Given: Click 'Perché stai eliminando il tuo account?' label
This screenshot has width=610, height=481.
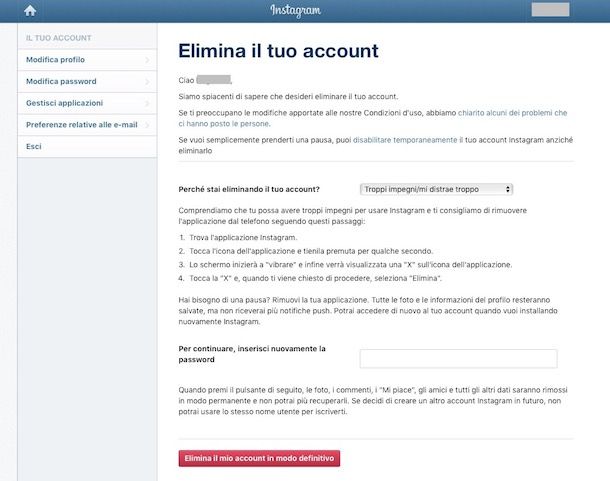Looking at the screenshot, I should click(x=248, y=189).
